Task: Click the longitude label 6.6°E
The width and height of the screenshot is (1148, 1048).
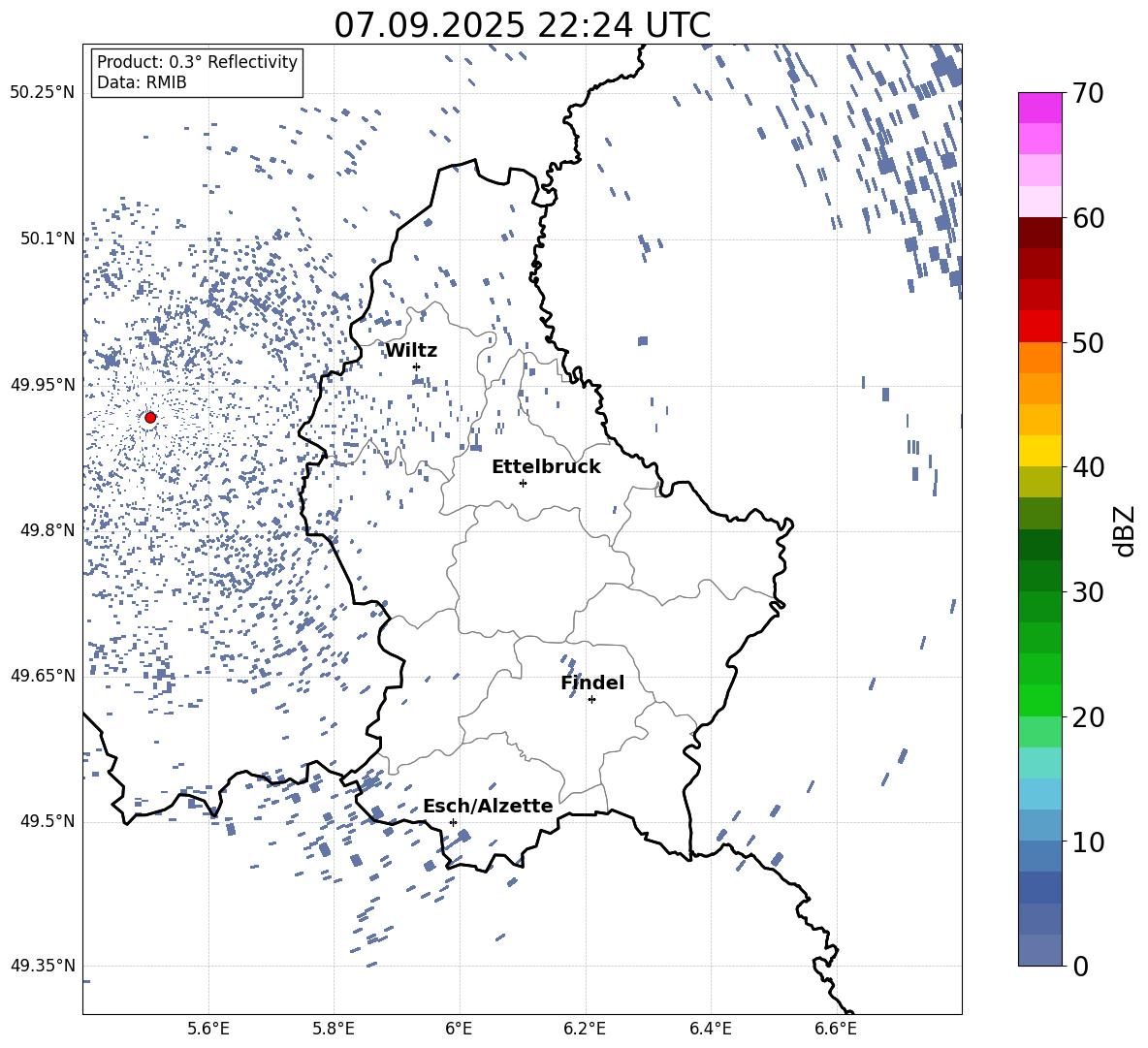Action: coord(836,1029)
